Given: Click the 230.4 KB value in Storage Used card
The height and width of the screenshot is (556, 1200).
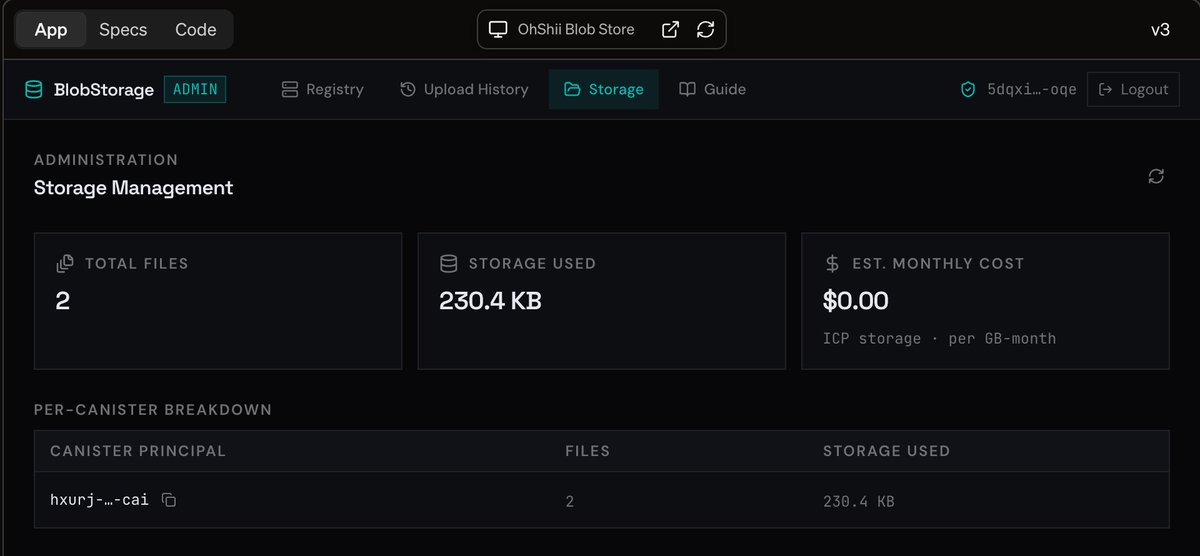Looking at the screenshot, I should tap(490, 300).
